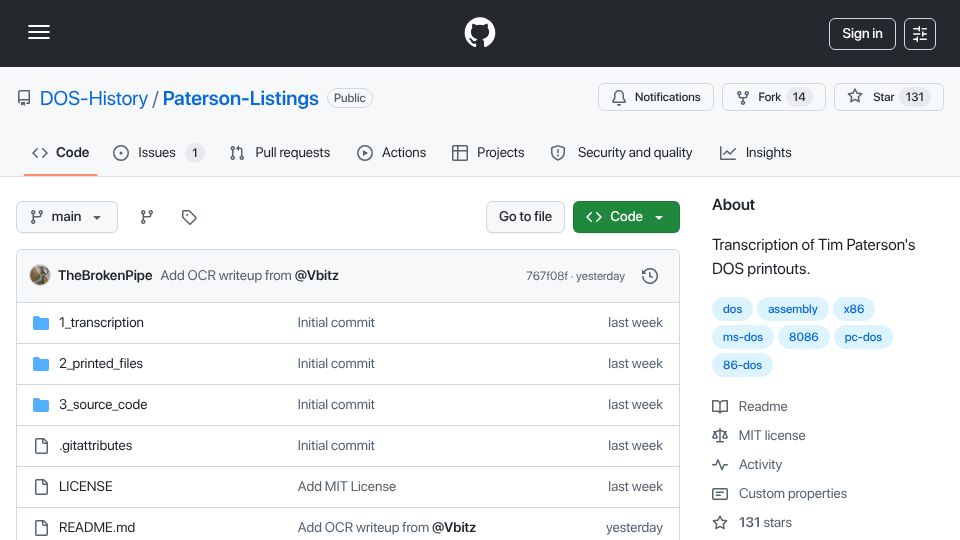Screen dimensions: 960x540
Task: Open README.md row's Add OCR writeup commit
Action: click(x=363, y=528)
